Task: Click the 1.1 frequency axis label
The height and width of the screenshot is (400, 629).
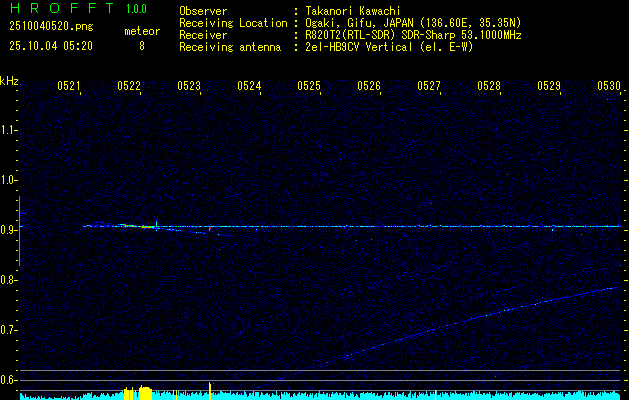Action: [x=9, y=130]
